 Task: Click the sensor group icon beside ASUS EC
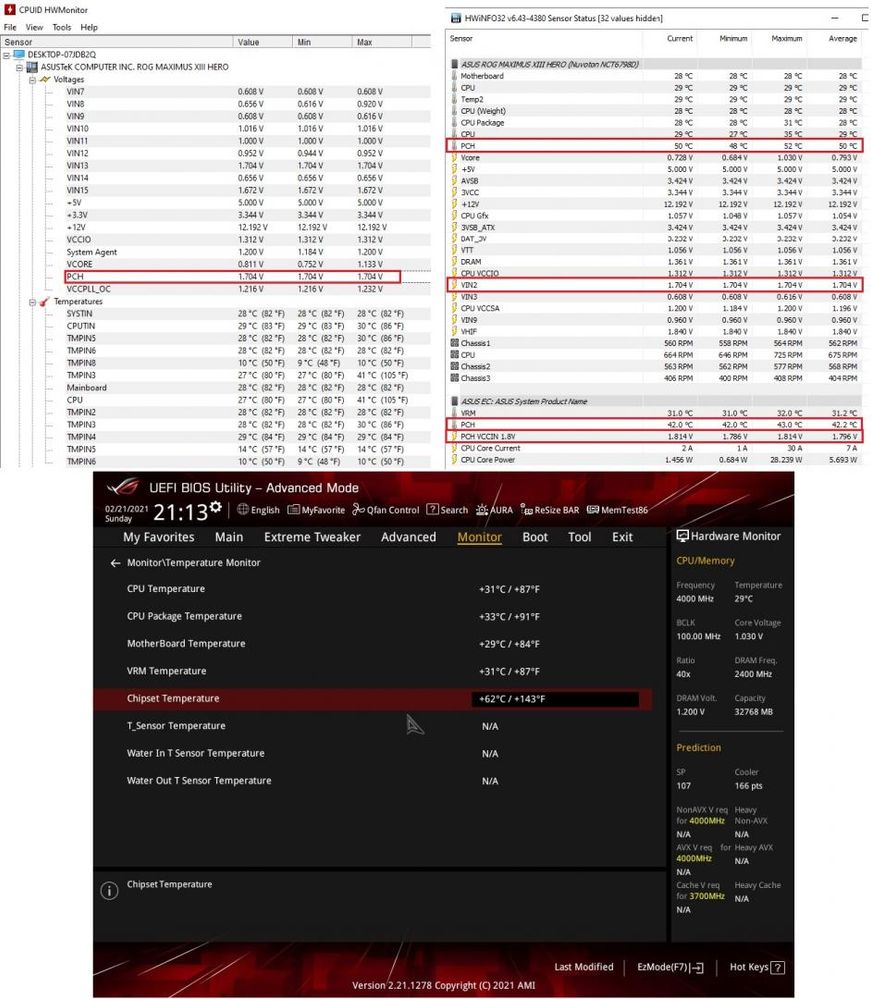tap(454, 401)
